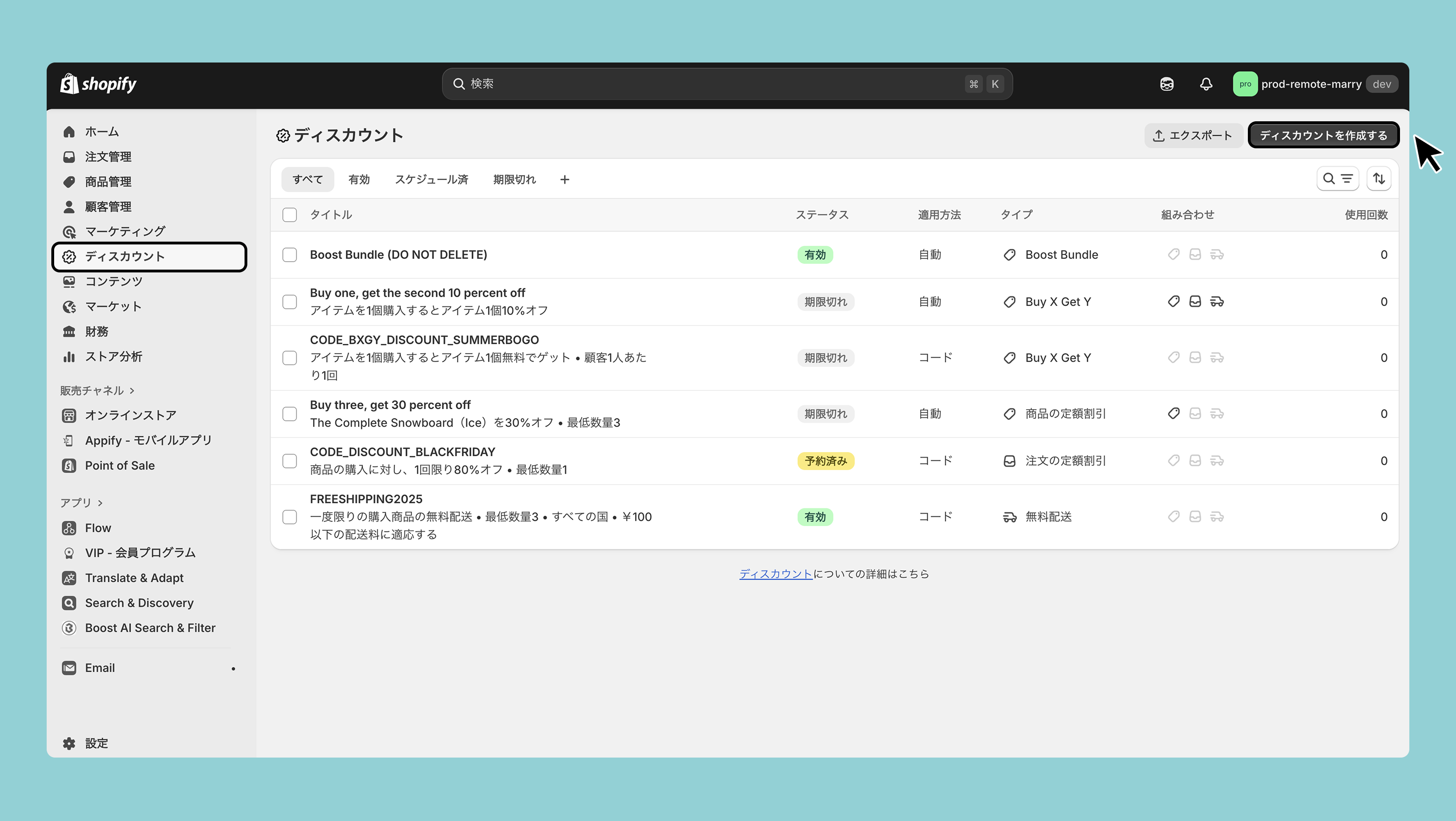Click the Boost AI Search & Filter icon
This screenshot has height=821, width=1456.
coord(69,628)
